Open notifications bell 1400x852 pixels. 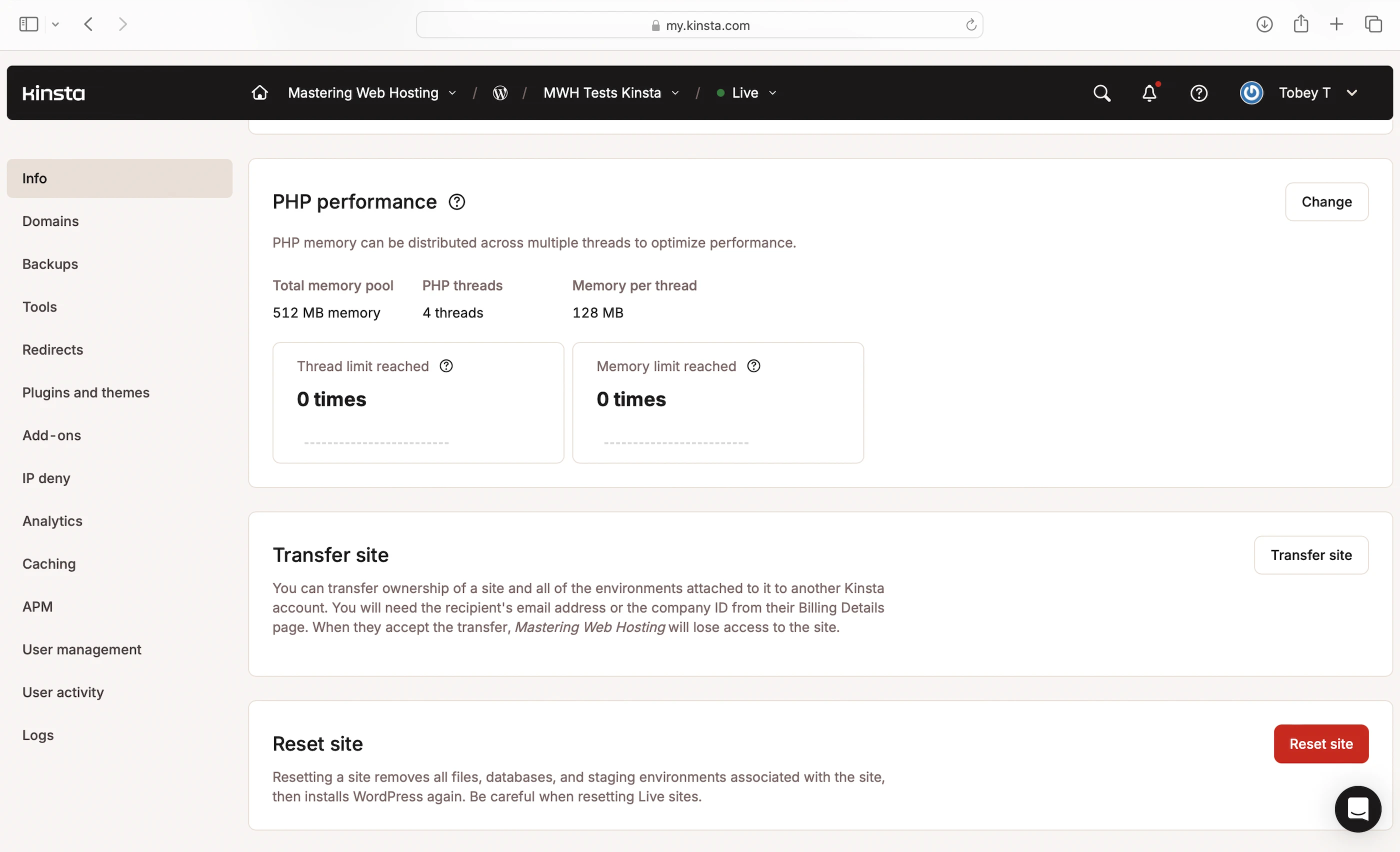point(1149,92)
